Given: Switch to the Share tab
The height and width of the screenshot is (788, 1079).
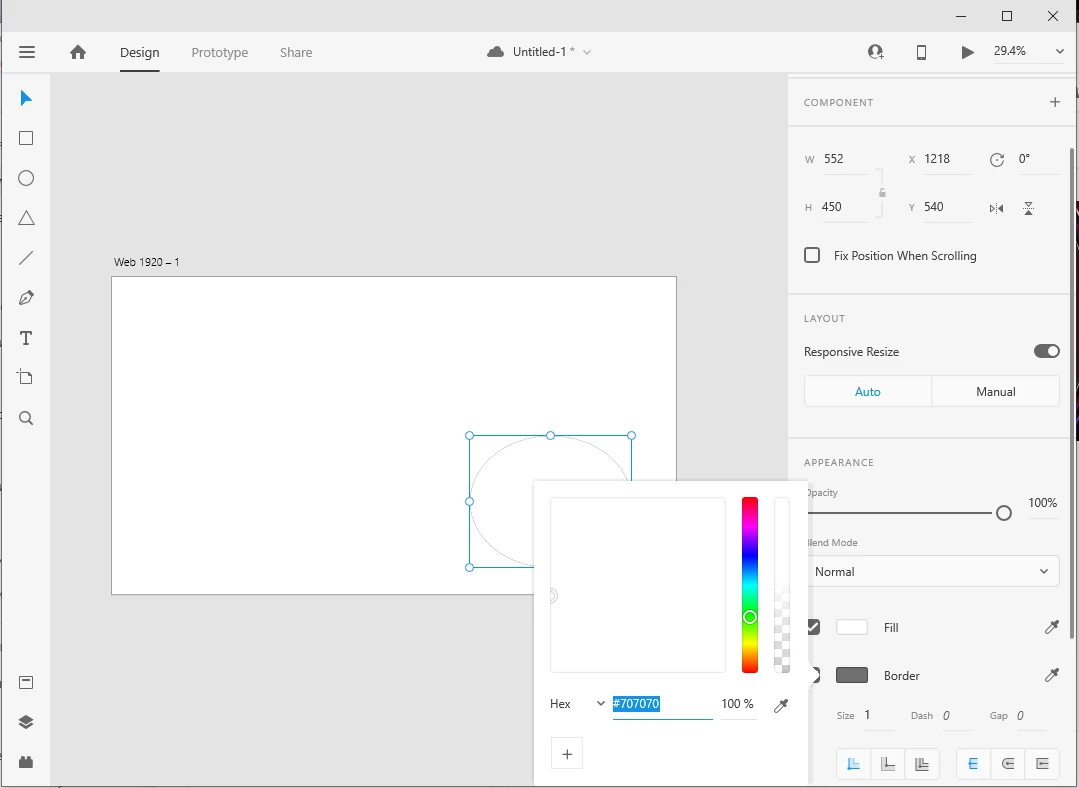Looking at the screenshot, I should (x=296, y=52).
